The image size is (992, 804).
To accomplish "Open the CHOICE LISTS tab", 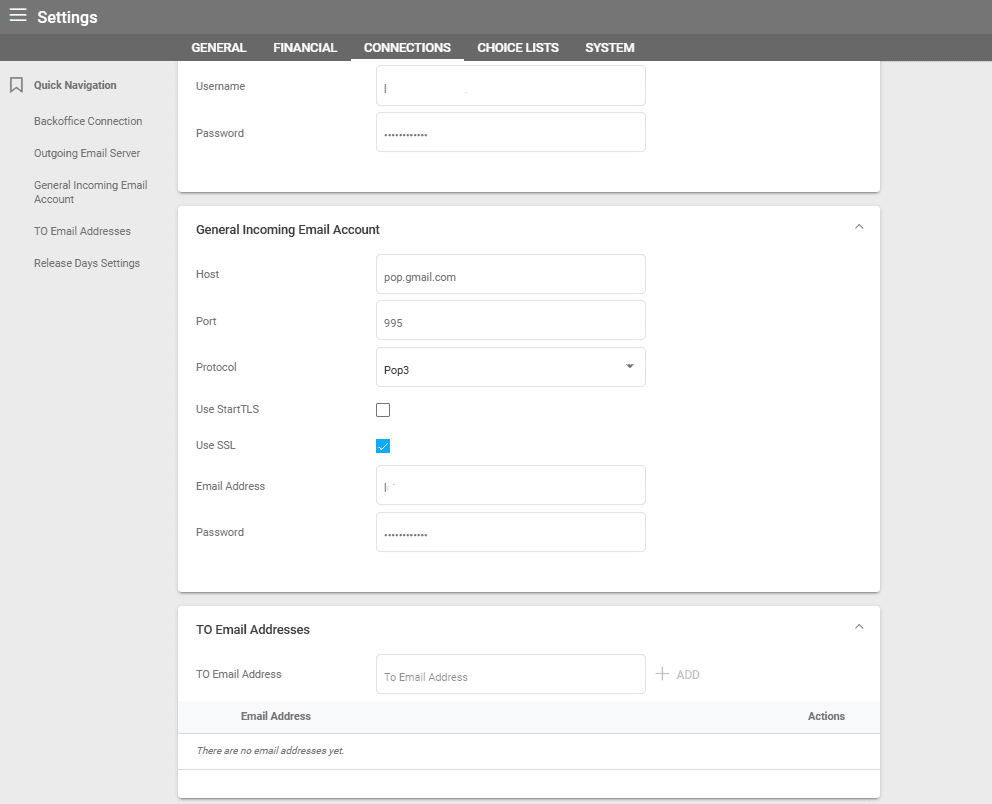I will coord(517,48).
